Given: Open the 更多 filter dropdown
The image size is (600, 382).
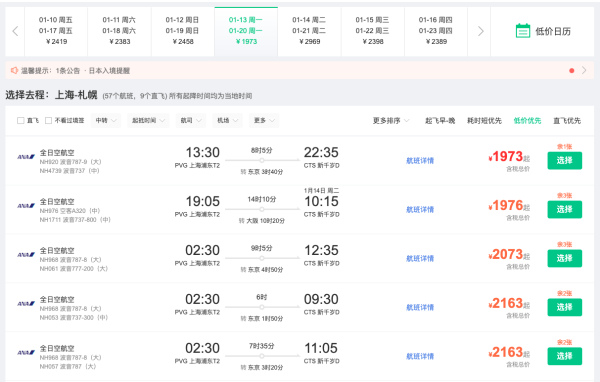Looking at the screenshot, I should [264, 121].
